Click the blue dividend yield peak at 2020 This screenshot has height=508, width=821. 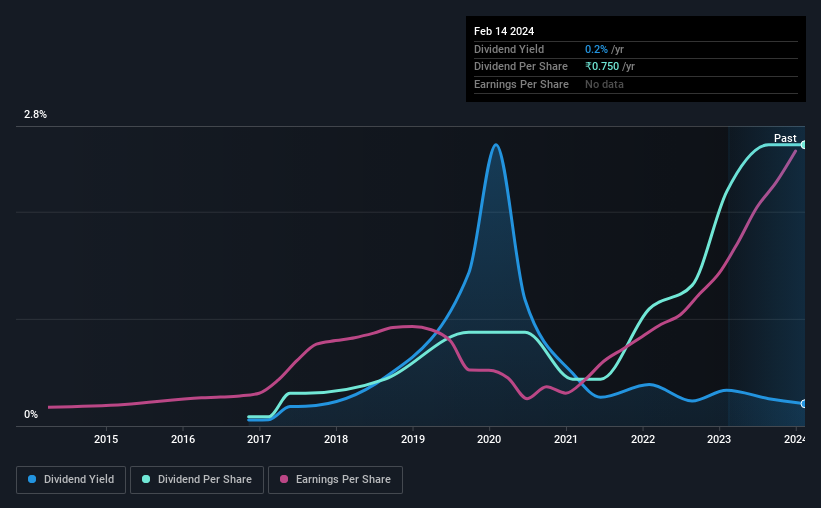click(495, 145)
